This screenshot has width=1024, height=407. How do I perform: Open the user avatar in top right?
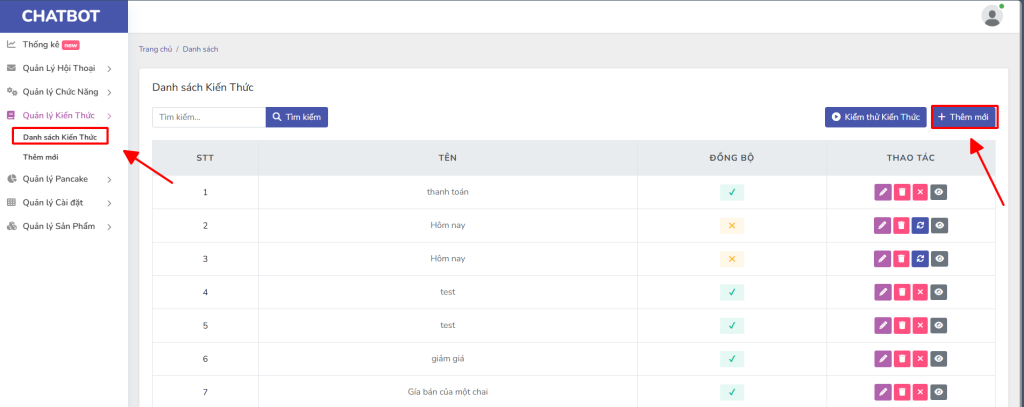point(992,15)
